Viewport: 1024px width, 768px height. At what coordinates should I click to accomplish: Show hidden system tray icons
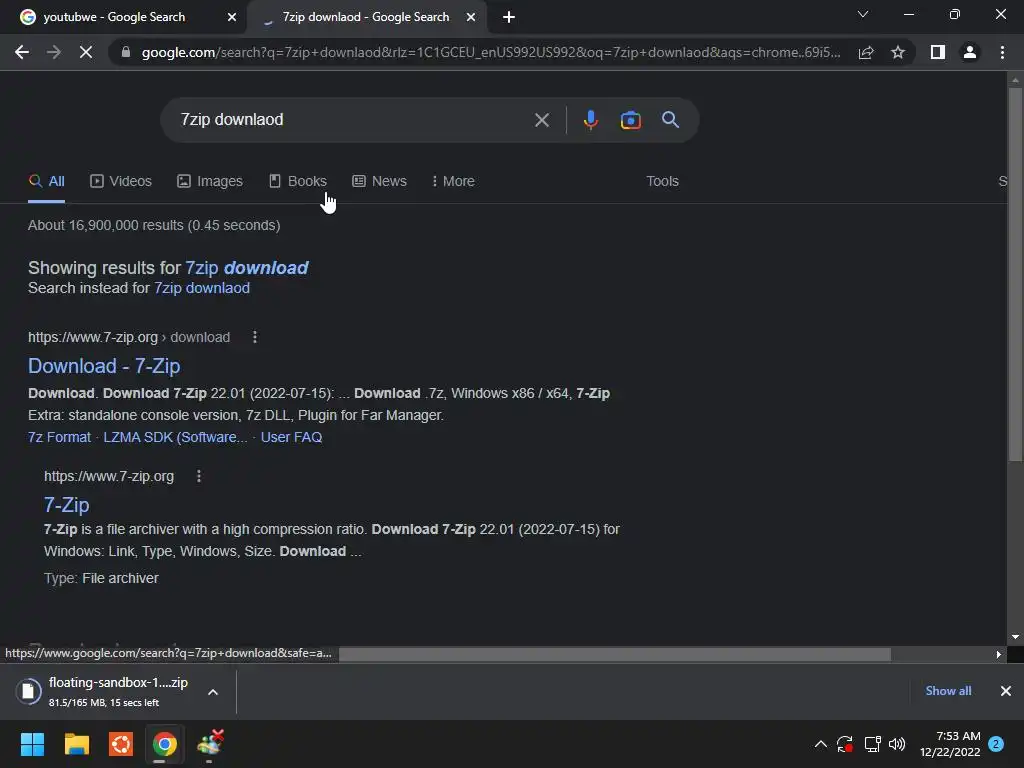pyautogui.click(x=821, y=744)
